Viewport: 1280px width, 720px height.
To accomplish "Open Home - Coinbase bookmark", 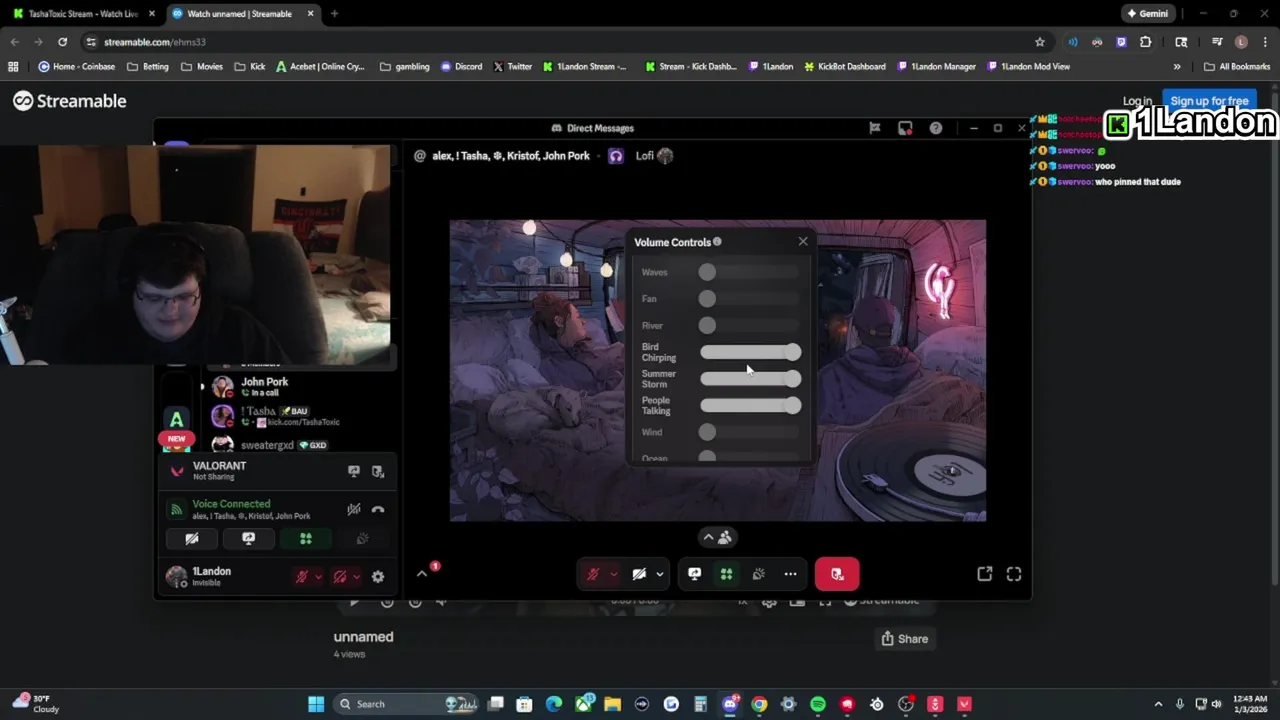I will (x=76, y=66).
